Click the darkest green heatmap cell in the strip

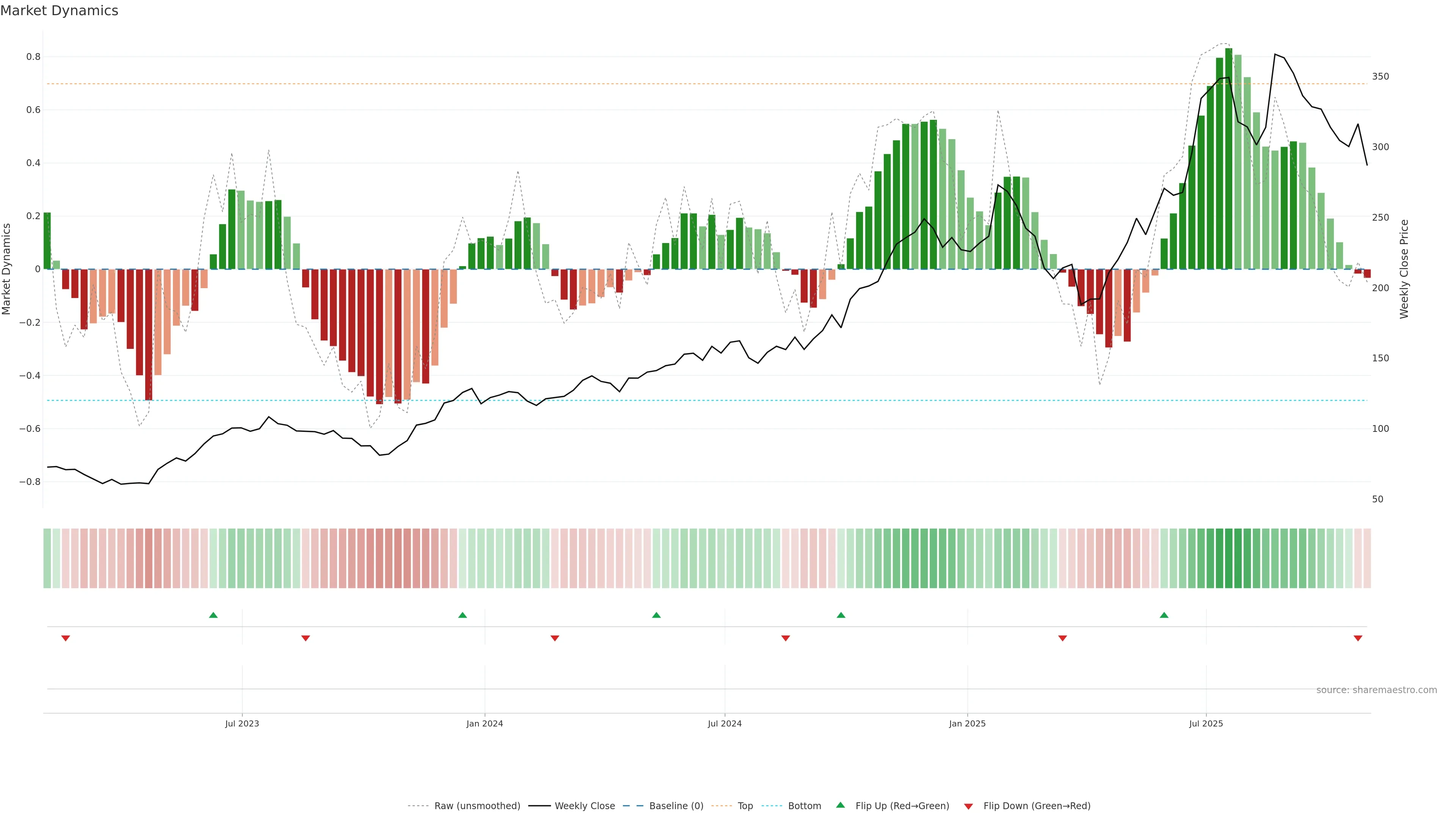pos(1229,559)
